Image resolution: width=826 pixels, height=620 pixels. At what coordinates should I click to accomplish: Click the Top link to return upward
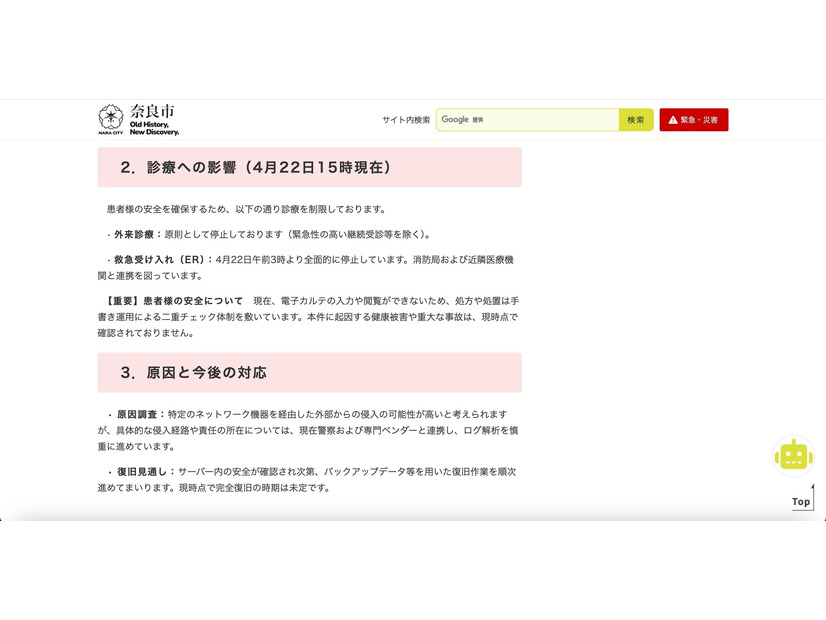click(800, 502)
